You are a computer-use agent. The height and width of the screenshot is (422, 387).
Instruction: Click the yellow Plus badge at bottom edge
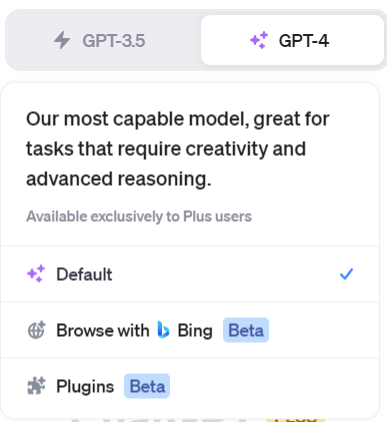(295, 419)
